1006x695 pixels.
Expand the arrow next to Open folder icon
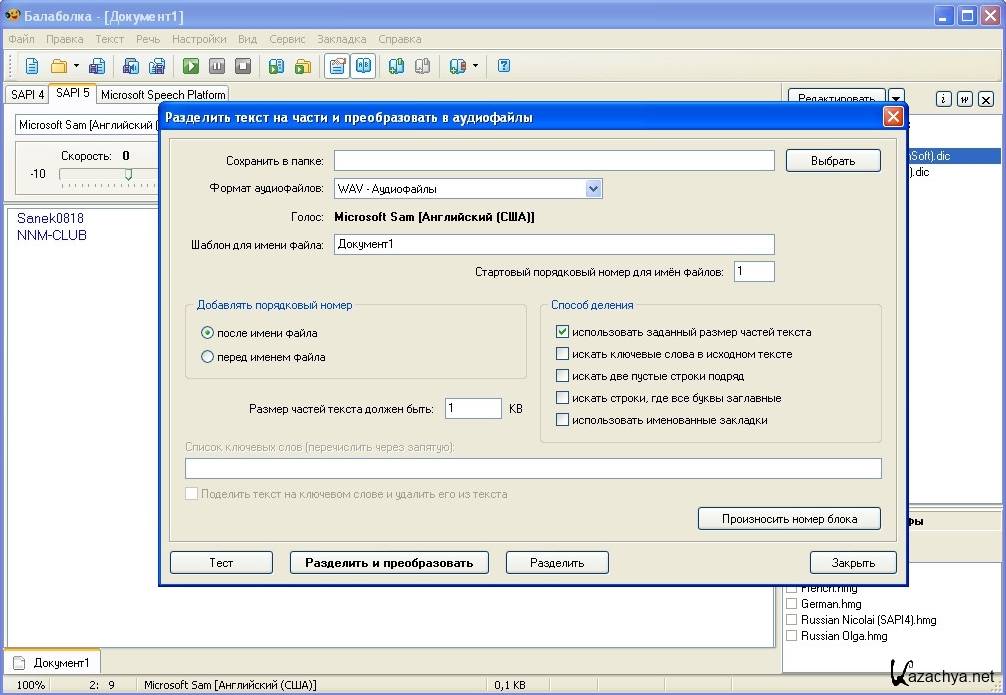[x=76, y=66]
